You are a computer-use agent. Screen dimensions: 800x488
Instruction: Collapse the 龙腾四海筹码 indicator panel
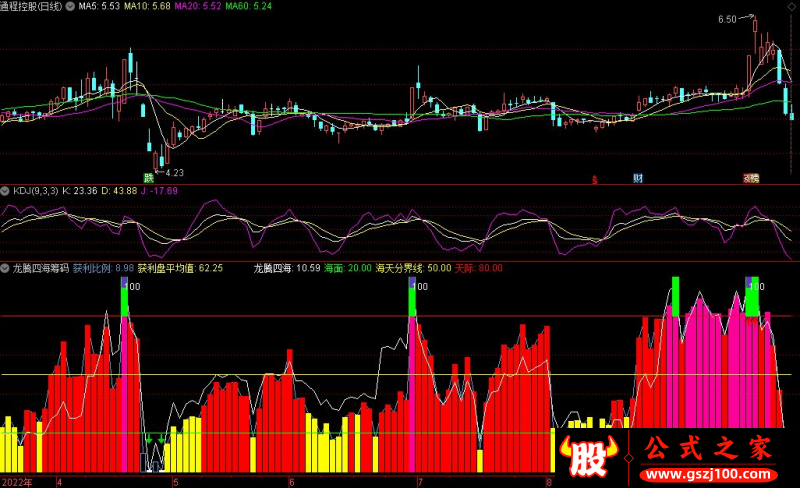click(x=5, y=268)
